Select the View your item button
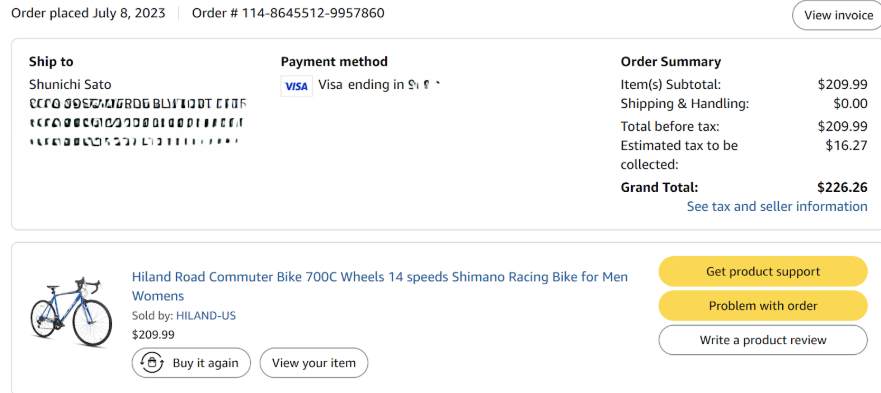881x393 pixels. point(314,363)
